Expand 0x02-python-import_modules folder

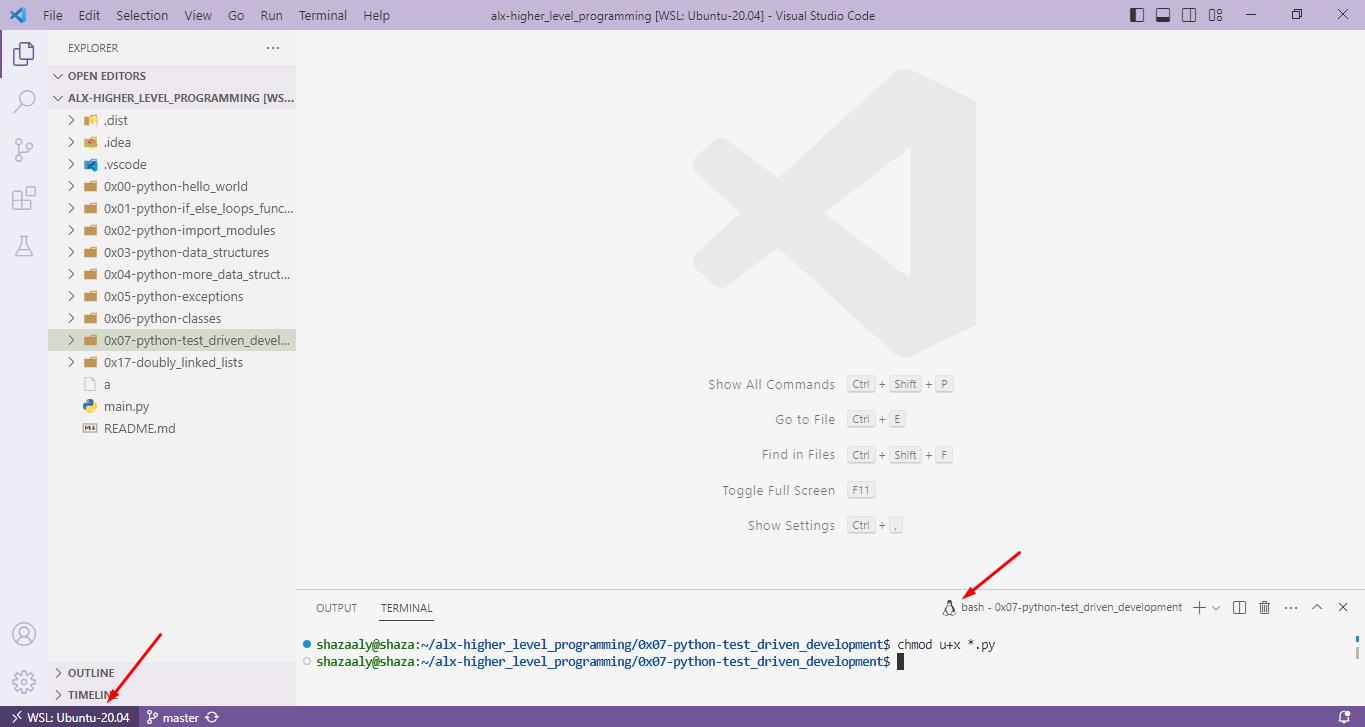pyautogui.click(x=172, y=230)
